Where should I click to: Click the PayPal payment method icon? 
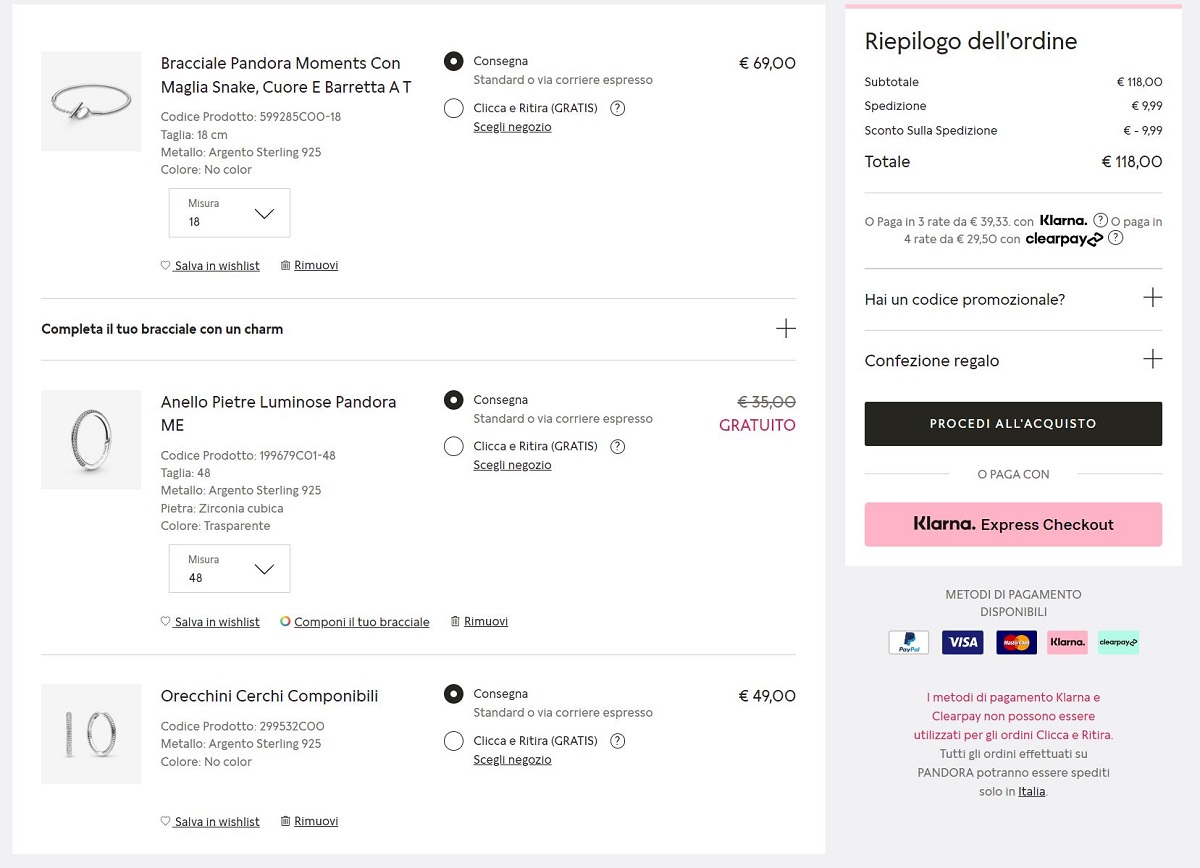click(908, 643)
